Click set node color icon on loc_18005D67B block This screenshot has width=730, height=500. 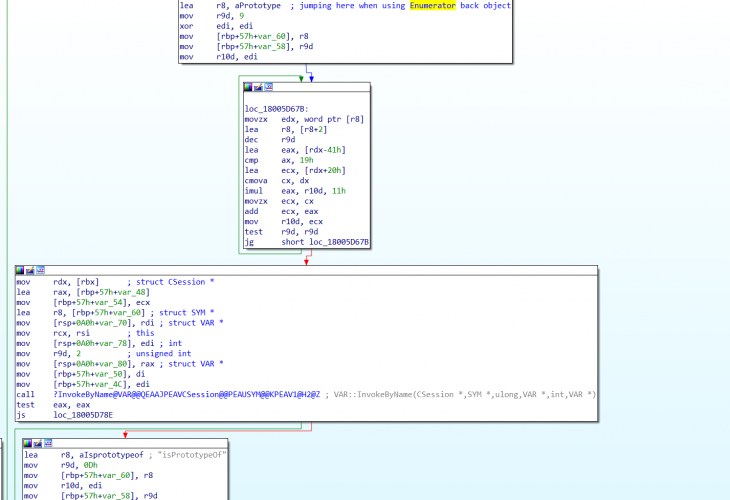247,87
